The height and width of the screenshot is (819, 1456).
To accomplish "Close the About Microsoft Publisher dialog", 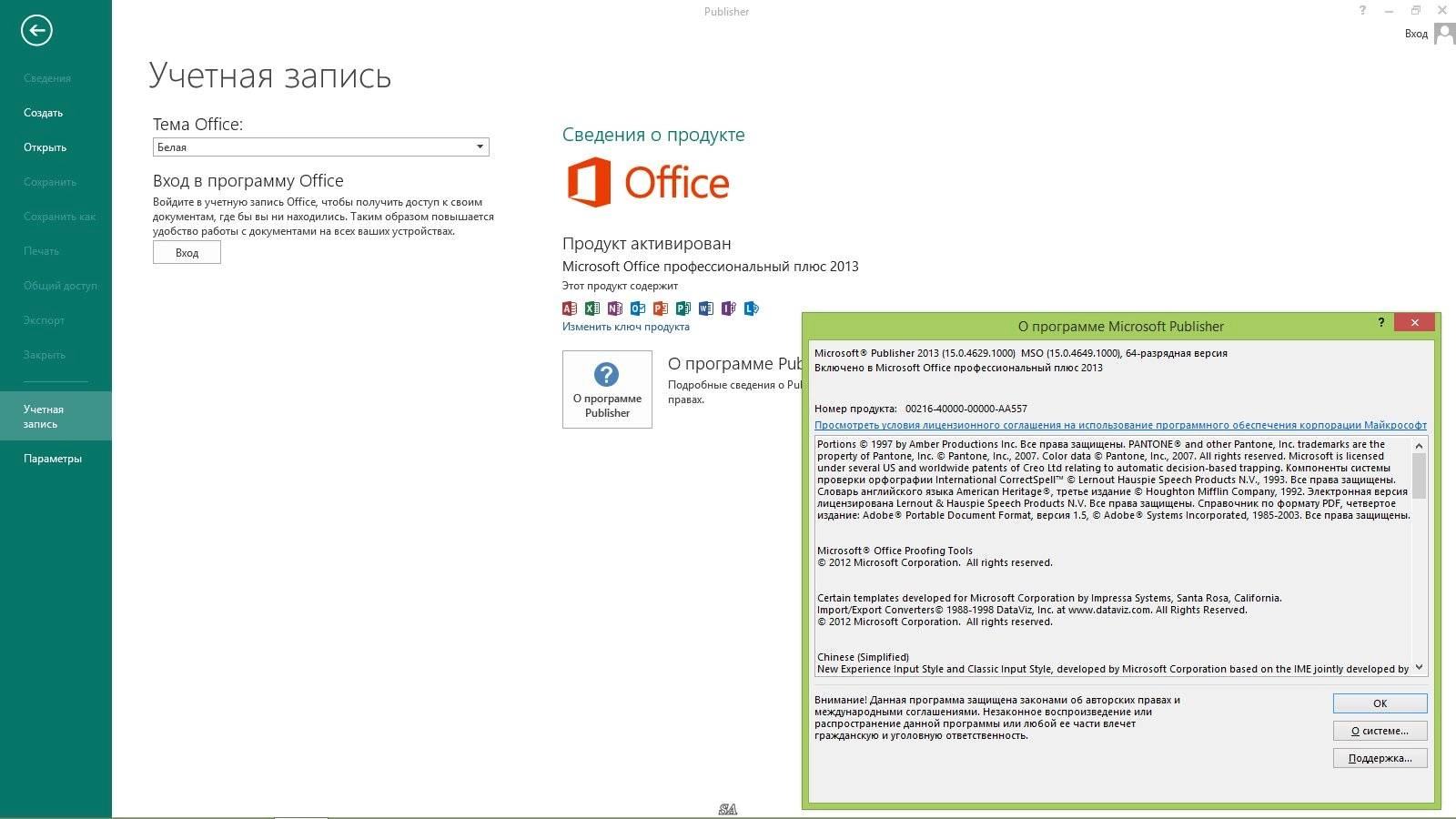I will (x=1414, y=322).
